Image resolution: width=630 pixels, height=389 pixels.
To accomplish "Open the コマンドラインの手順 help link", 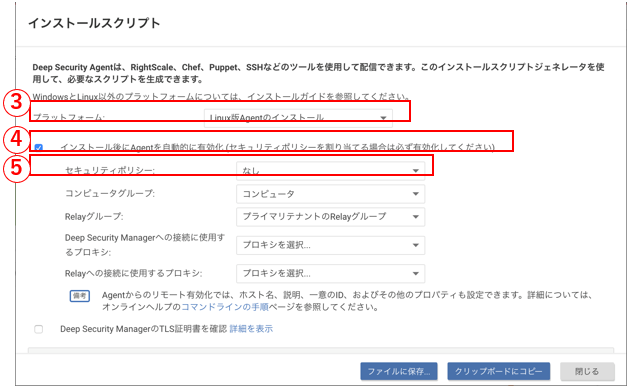I will [x=225, y=307].
